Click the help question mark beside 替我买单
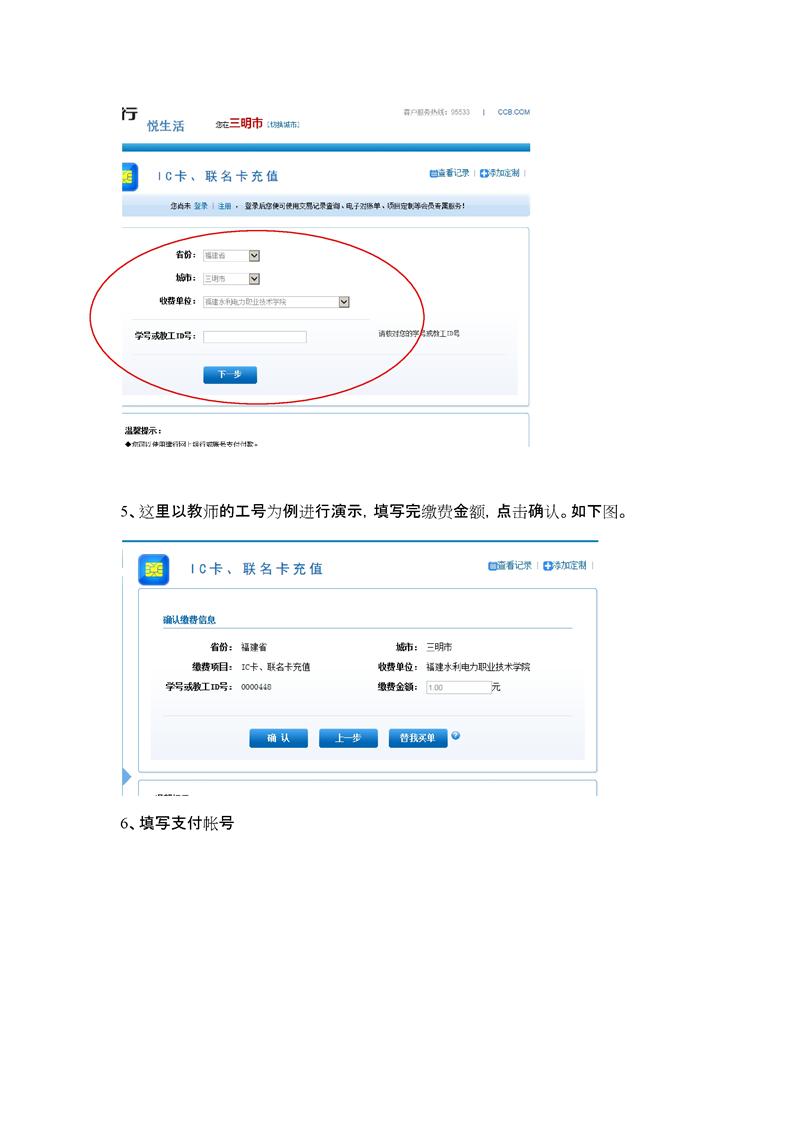The height and width of the screenshot is (1122, 793). tap(456, 736)
